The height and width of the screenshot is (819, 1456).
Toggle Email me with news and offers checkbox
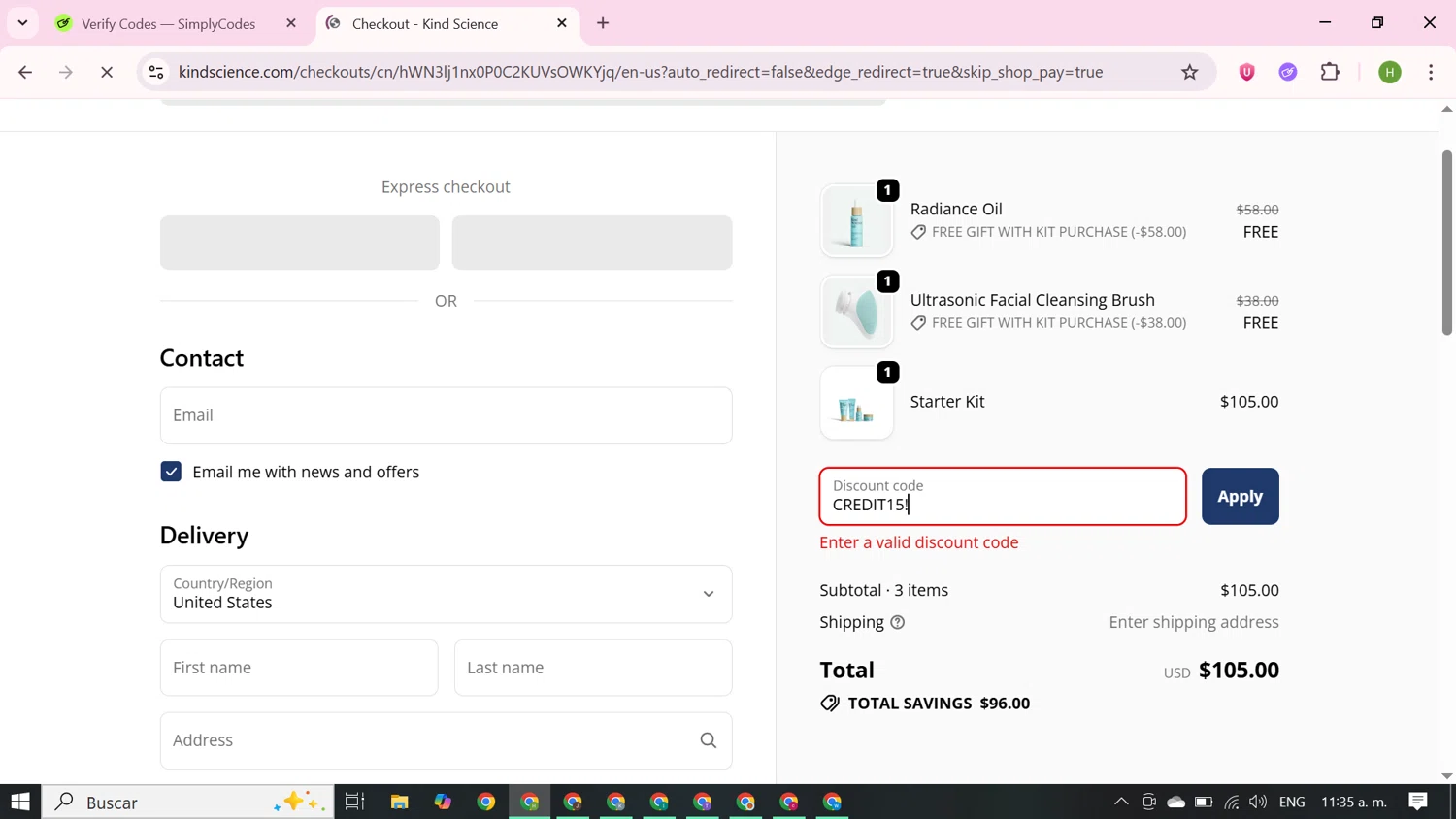pyautogui.click(x=171, y=472)
